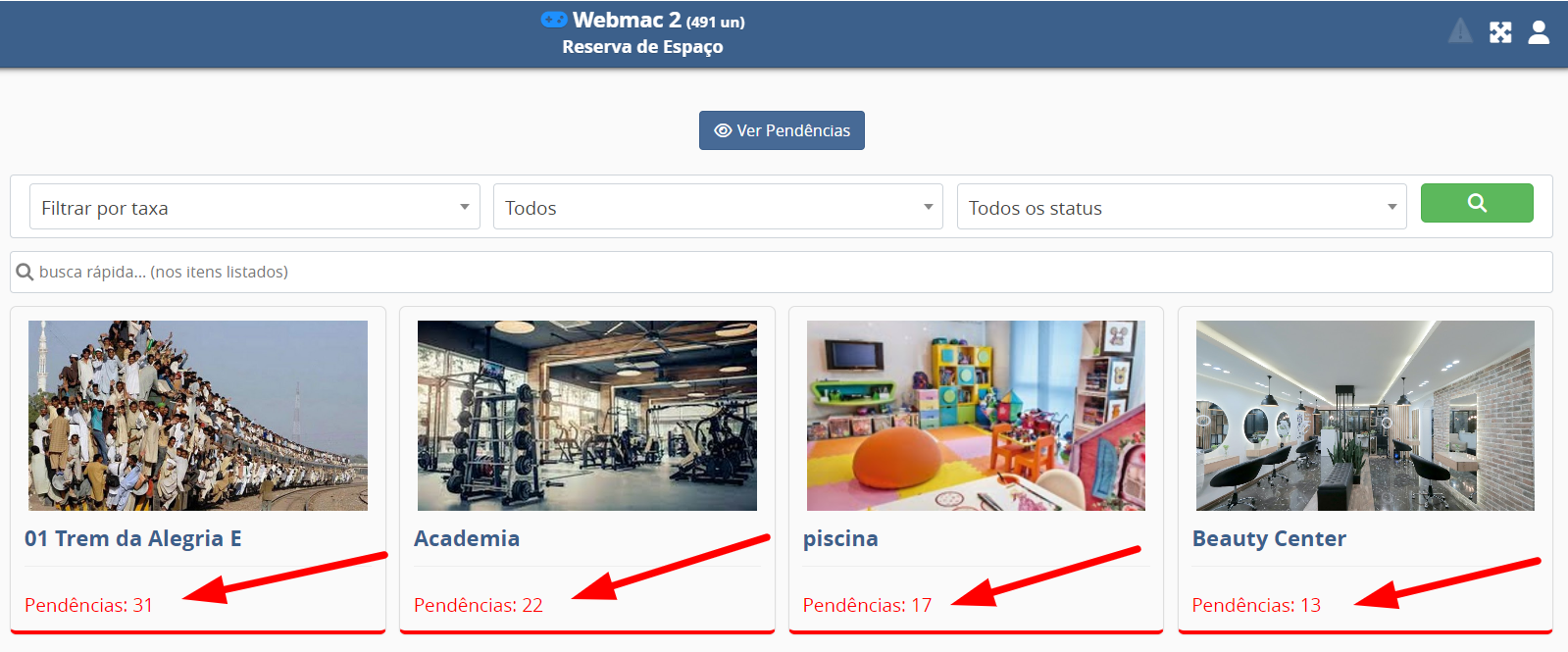
Task: Click the magnifier icon in busca rápida
Action: [25, 273]
